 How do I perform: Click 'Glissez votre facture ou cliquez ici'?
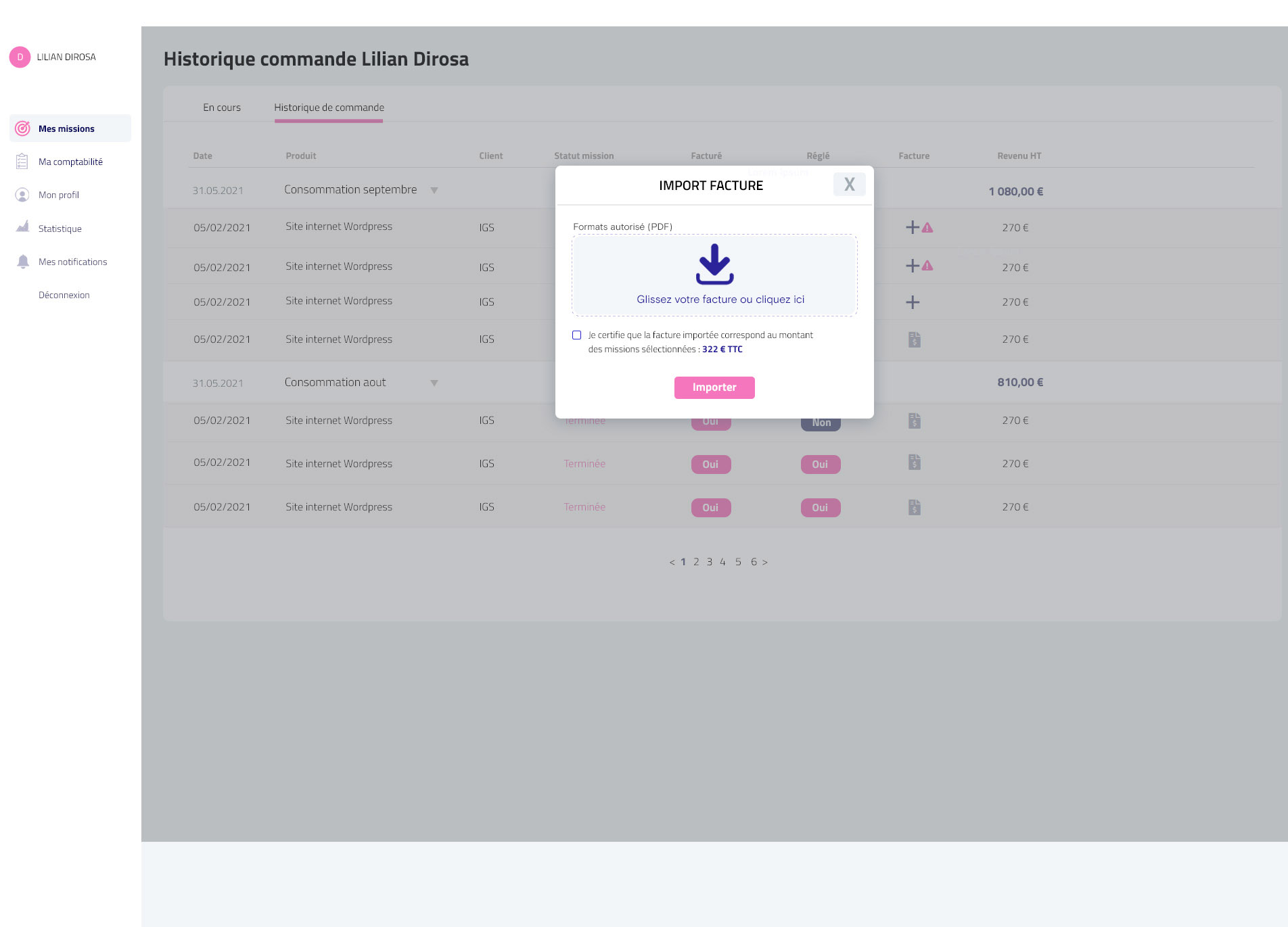[720, 300]
